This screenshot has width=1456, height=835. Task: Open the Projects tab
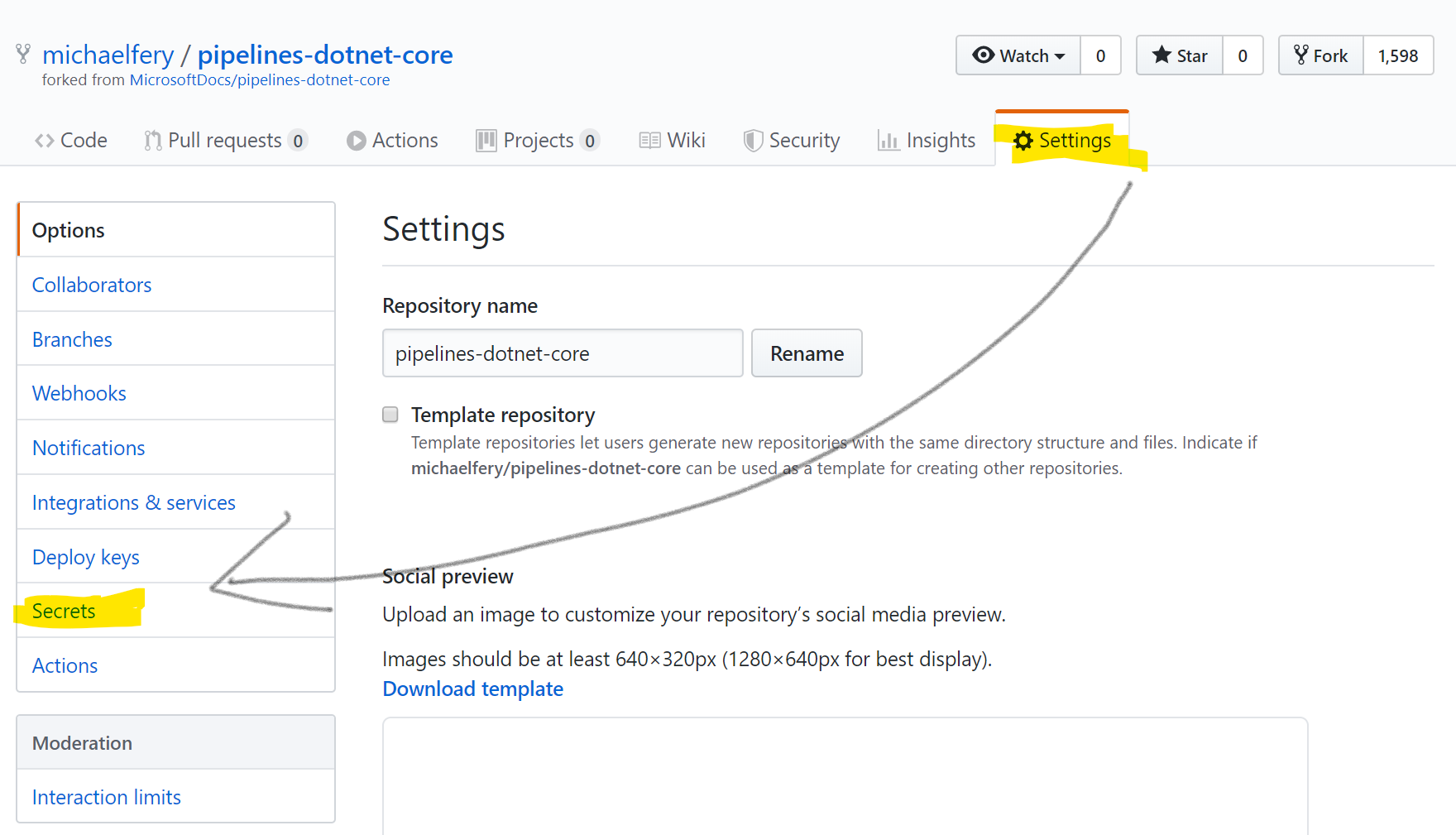point(538,141)
